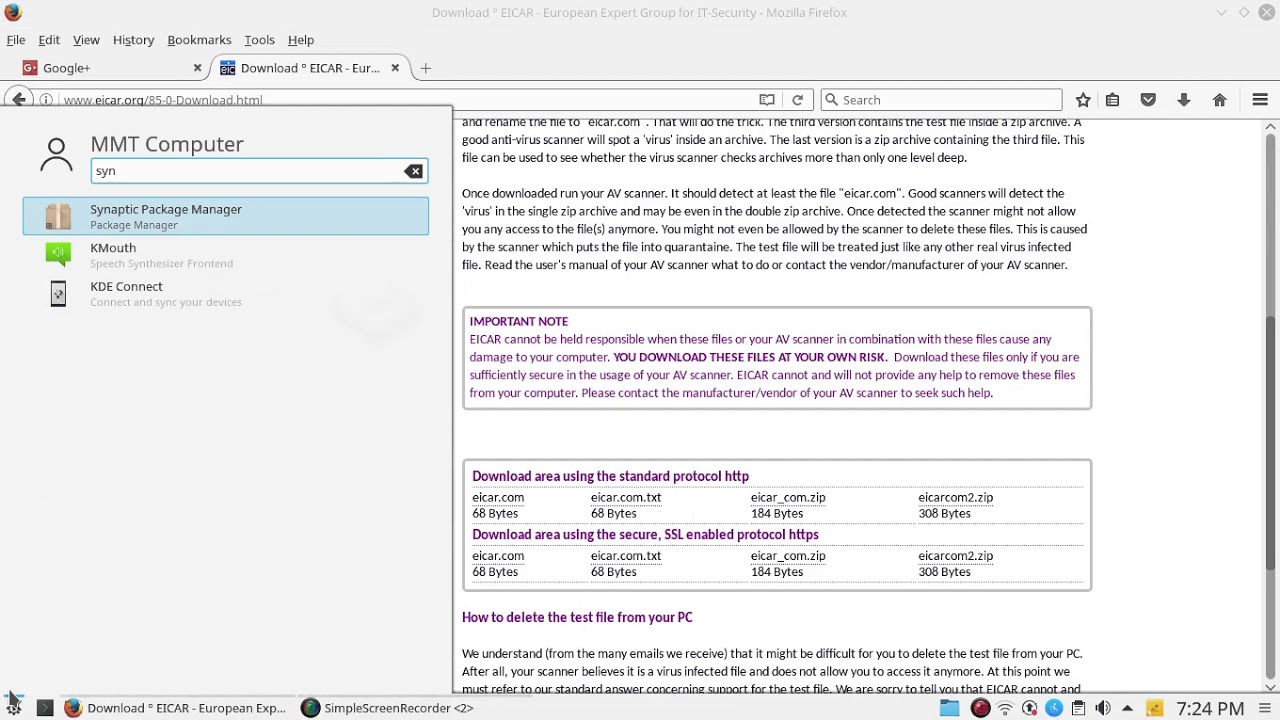Click the Synaptic Package Manager box icon
The width and height of the screenshot is (1280, 720).
(58, 216)
